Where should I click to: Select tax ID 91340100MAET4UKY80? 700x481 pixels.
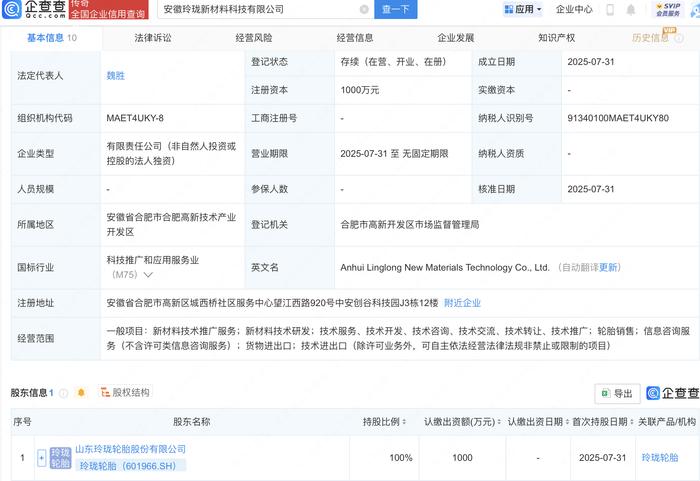[618, 118]
